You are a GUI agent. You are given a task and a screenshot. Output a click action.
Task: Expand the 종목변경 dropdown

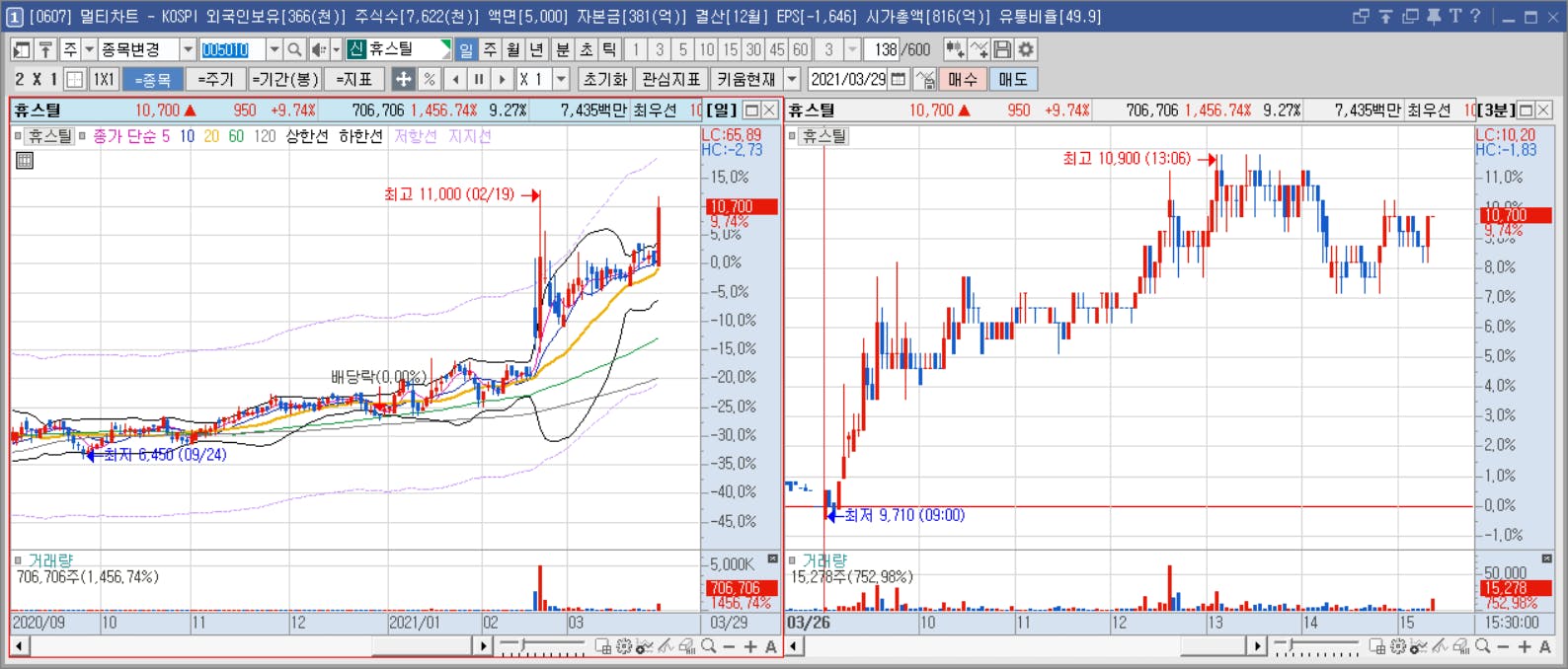click(188, 49)
